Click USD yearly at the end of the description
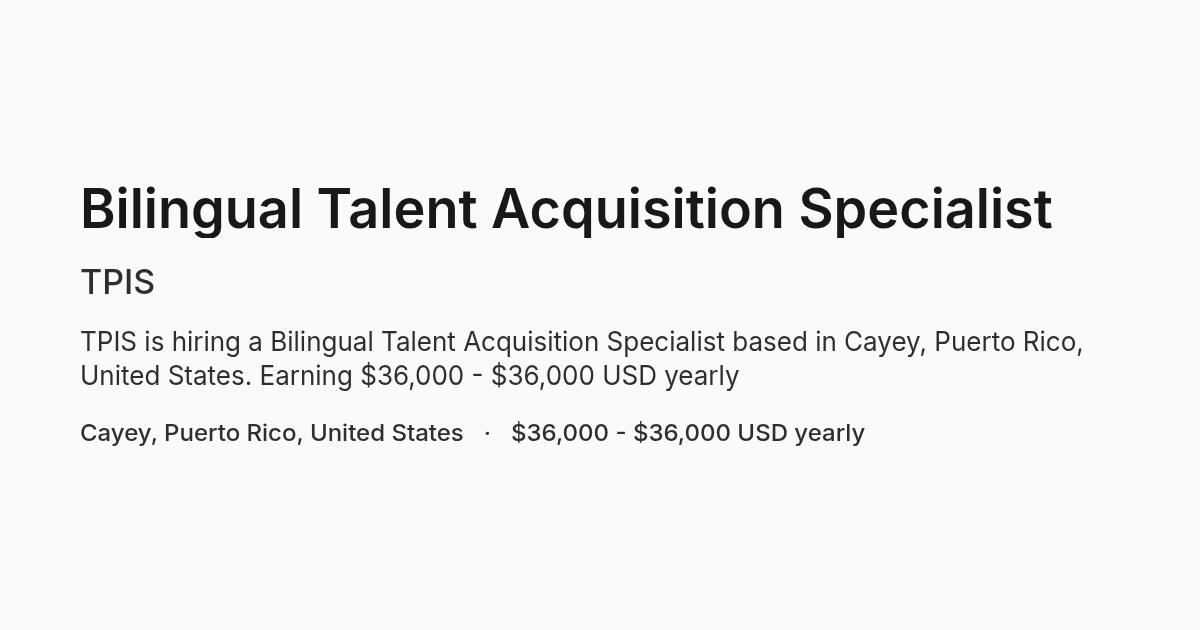This screenshot has width=1200, height=630. click(x=670, y=376)
